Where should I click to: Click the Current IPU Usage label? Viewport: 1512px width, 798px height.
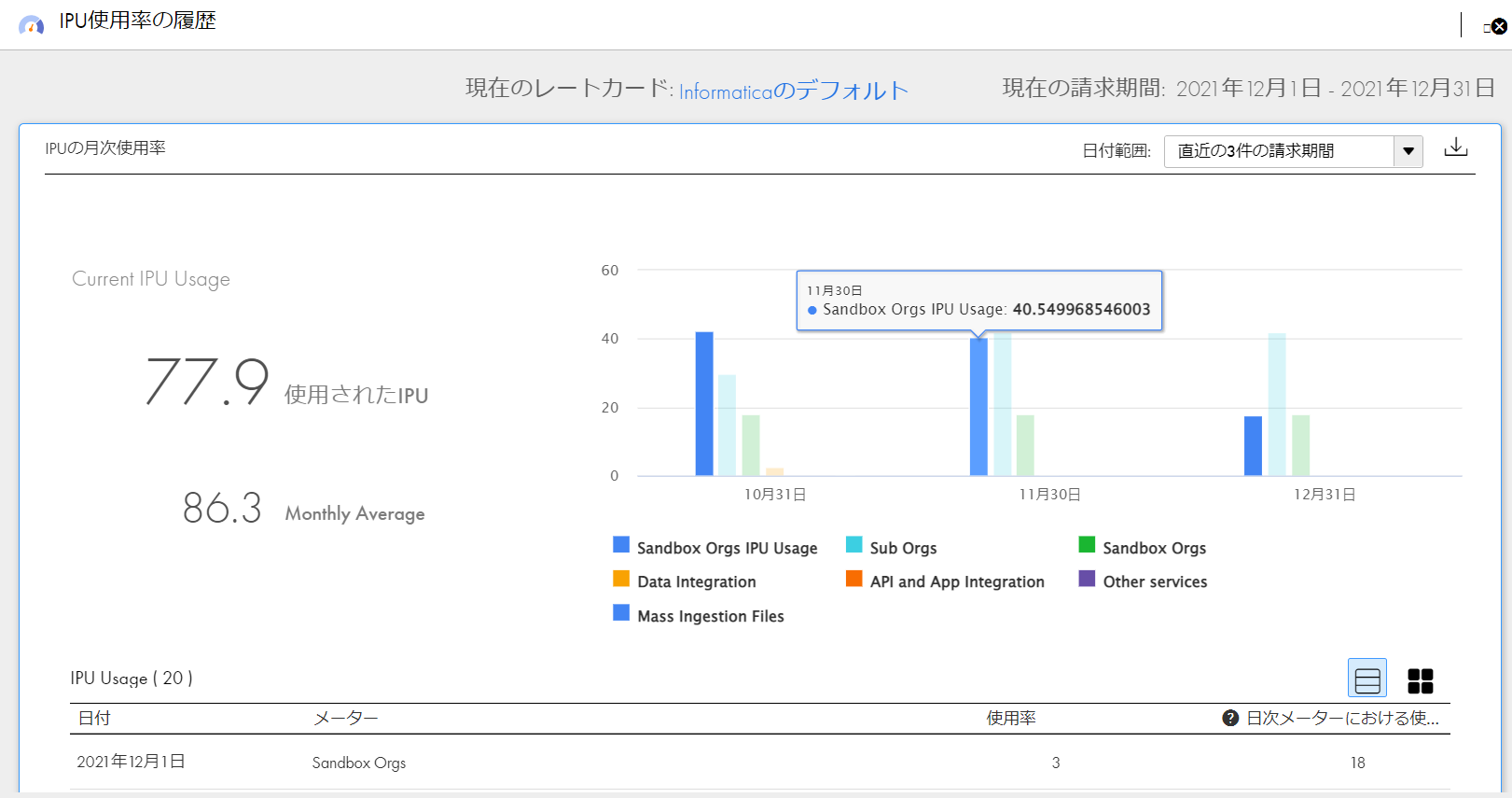[x=151, y=279]
